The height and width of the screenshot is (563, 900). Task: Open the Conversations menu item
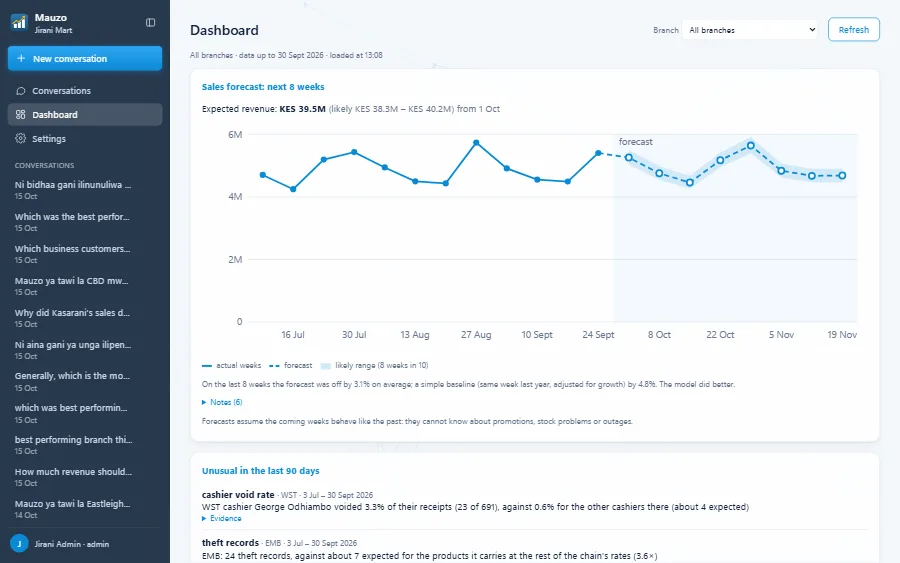[x=85, y=91]
